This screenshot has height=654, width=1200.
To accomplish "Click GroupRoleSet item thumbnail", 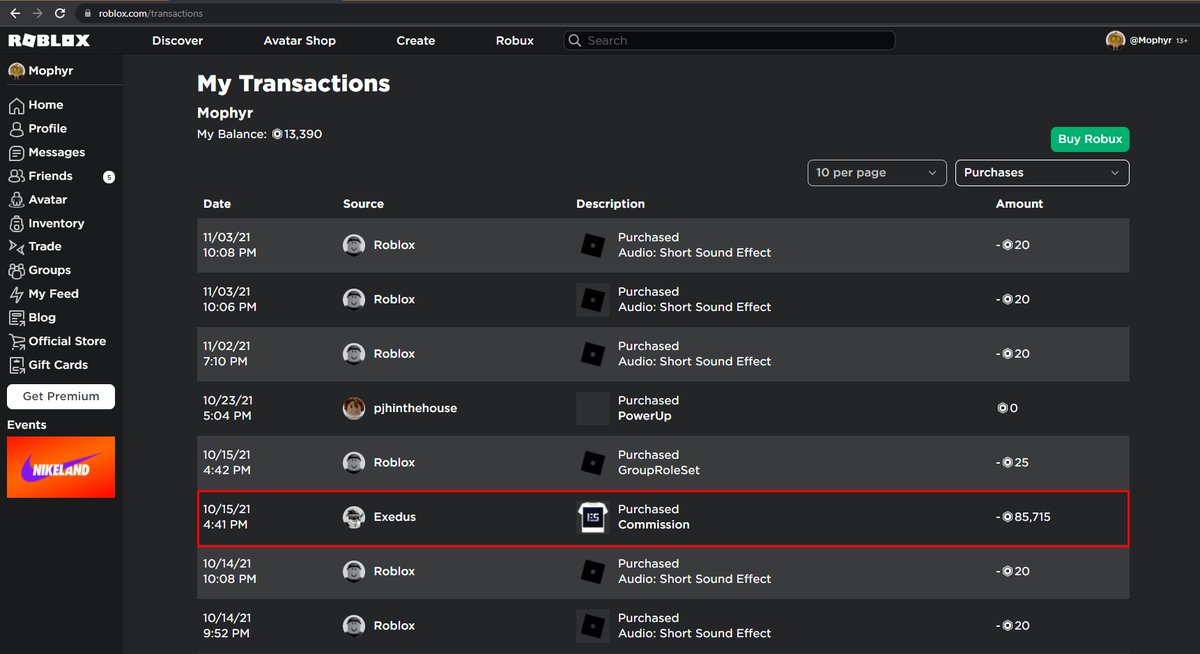I will 593,463.
